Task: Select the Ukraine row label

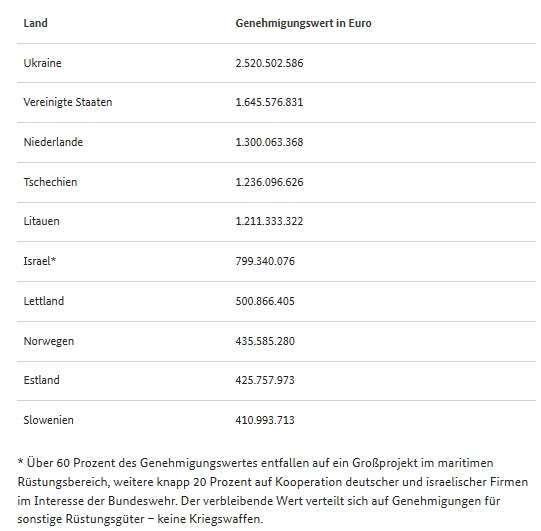Action: [x=42, y=63]
